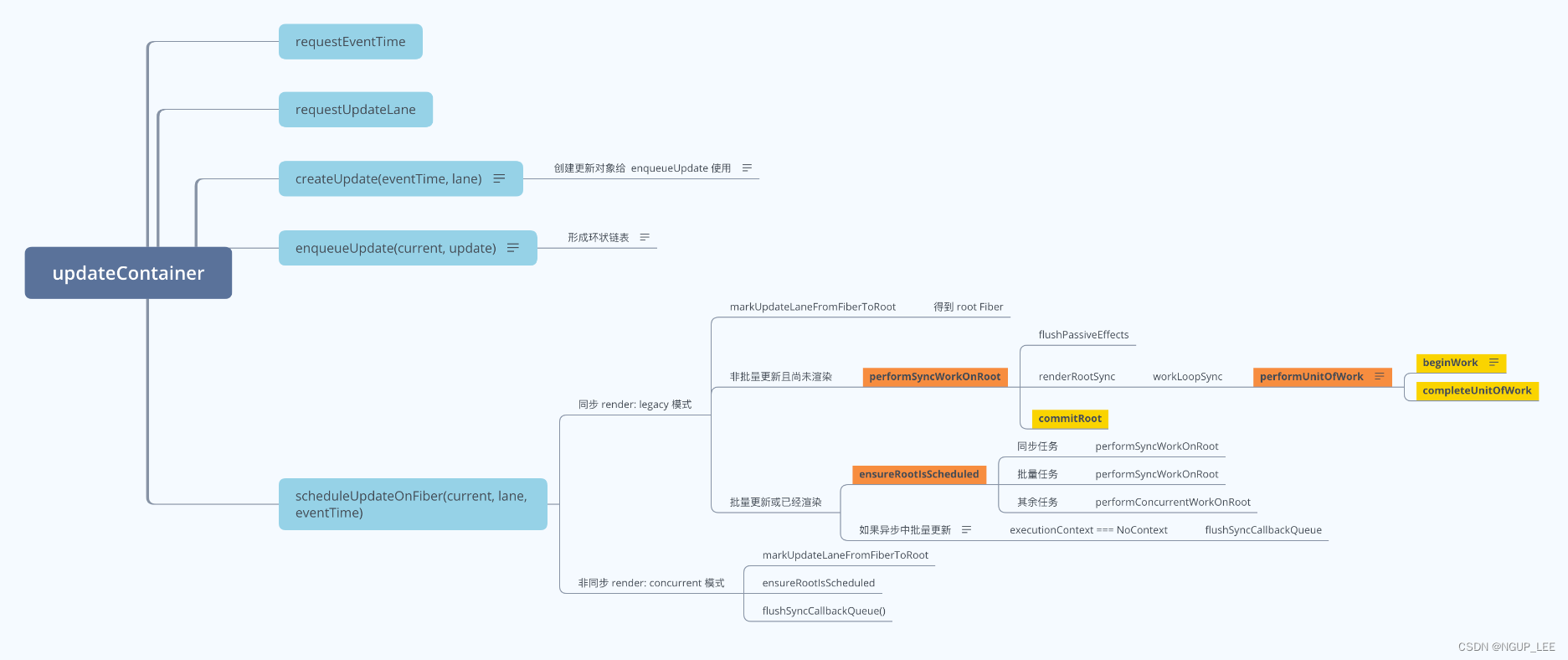Open note icon on beginWork node
This screenshot has width=1568, height=660.
(1493, 363)
